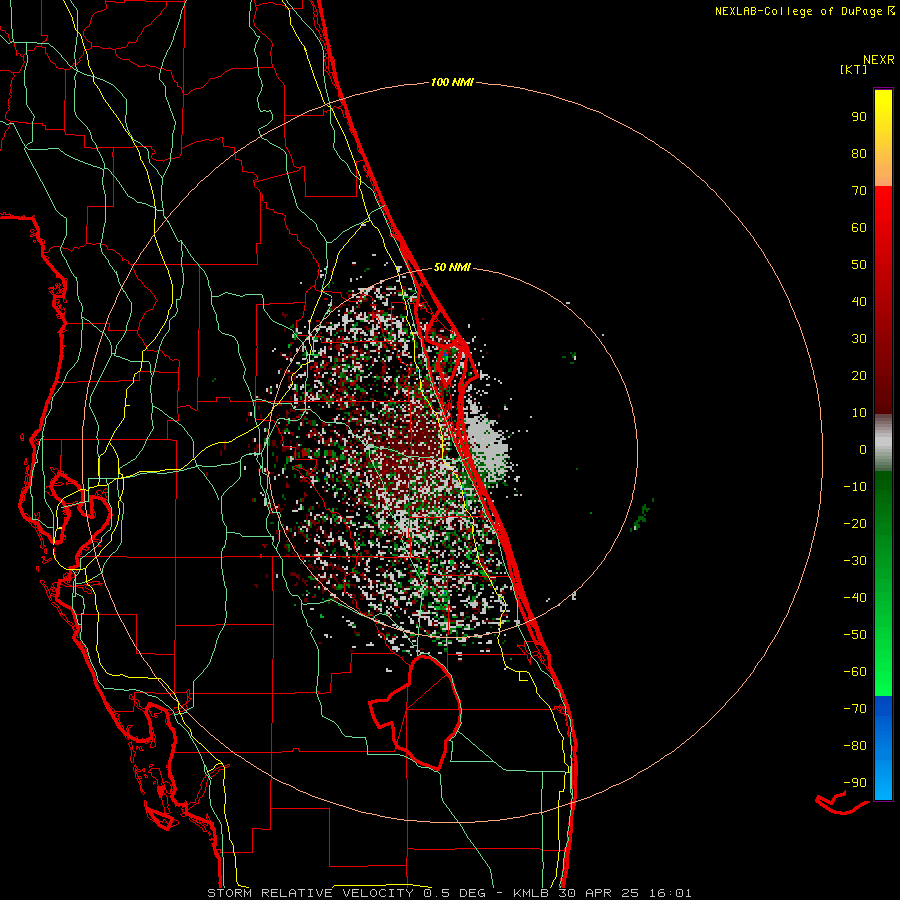Screen dimensions: 900x900
Task: Click the 80 value on velocity scale
Action: click(859, 153)
